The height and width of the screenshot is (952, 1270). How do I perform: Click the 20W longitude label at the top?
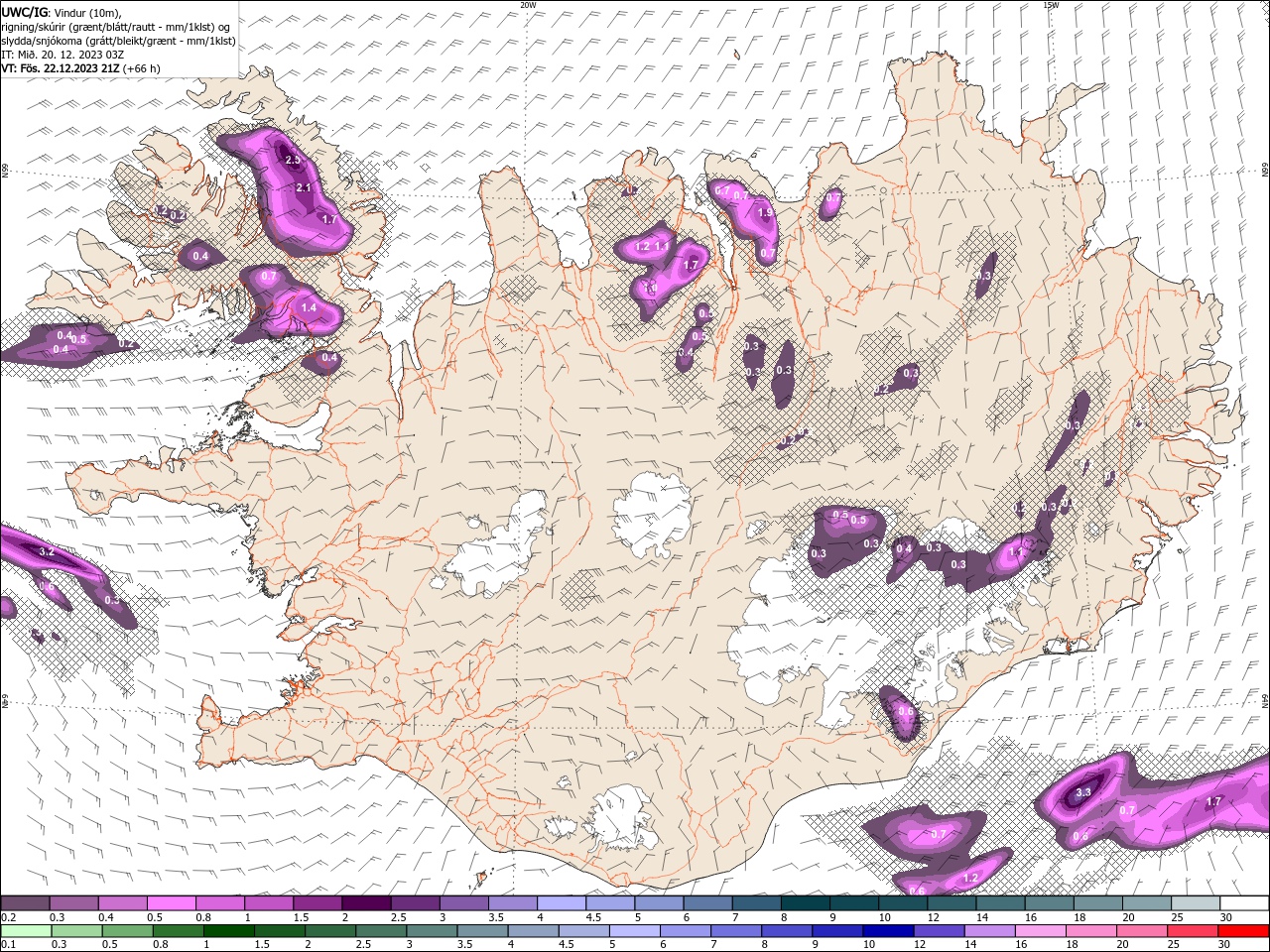click(x=528, y=5)
